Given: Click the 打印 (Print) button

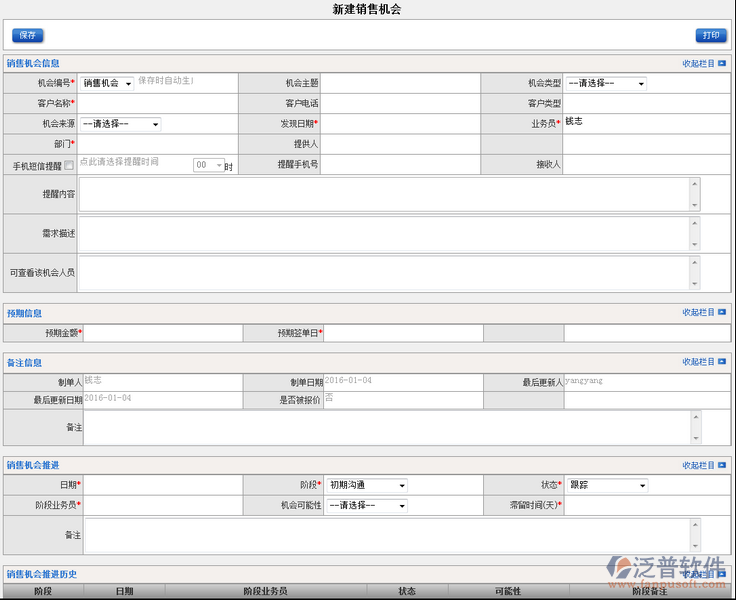Looking at the screenshot, I should (x=710, y=35).
